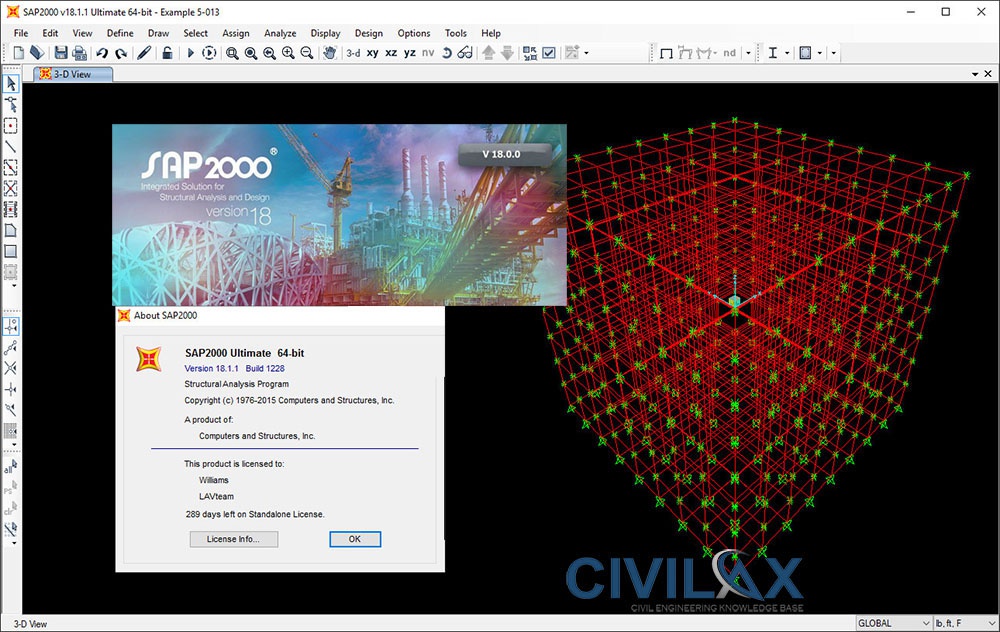Select quick draw braces tool
This screenshot has height=632, width=1000.
click(x=11, y=188)
